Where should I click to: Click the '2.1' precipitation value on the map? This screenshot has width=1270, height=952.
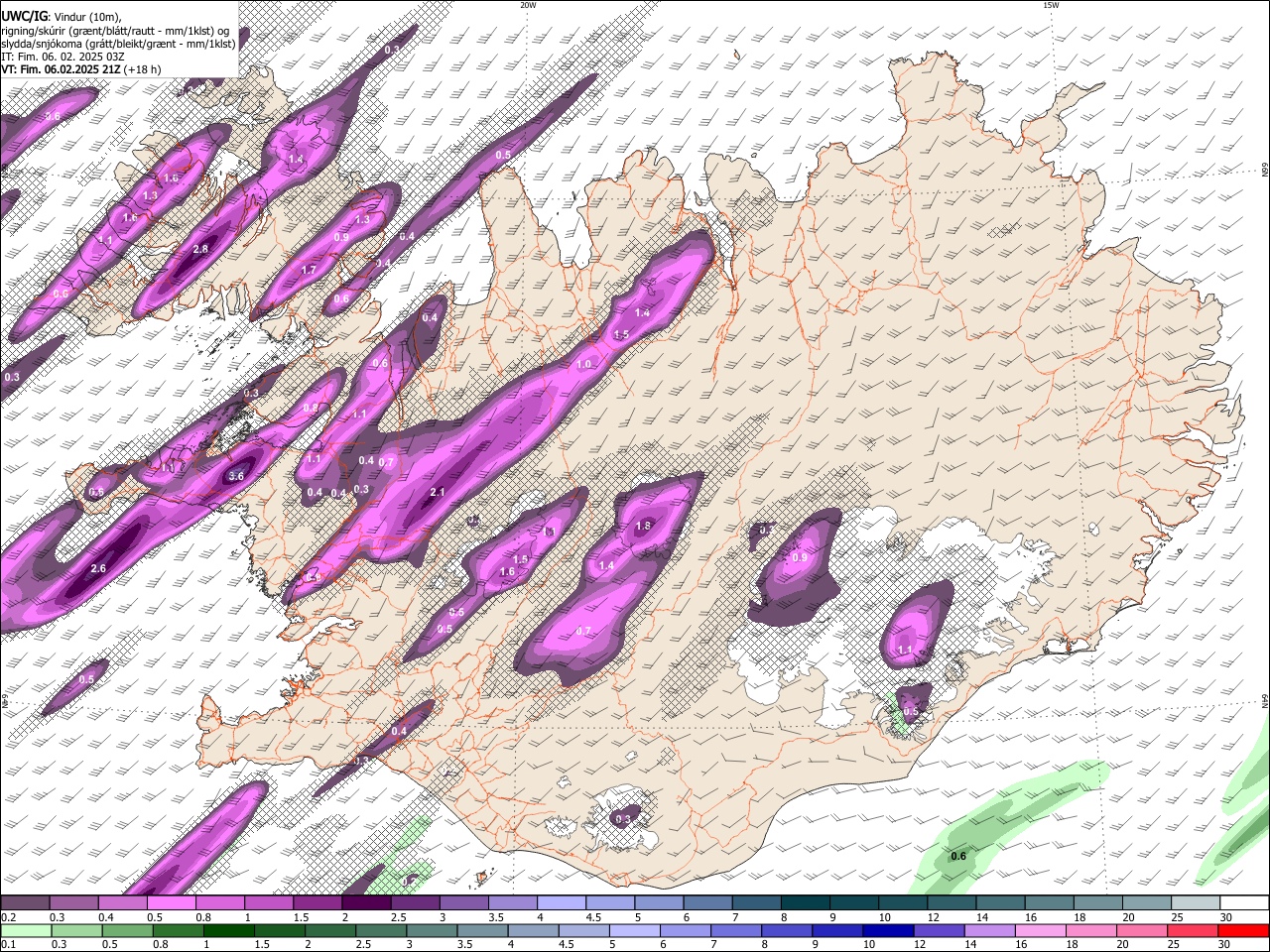[x=438, y=492]
